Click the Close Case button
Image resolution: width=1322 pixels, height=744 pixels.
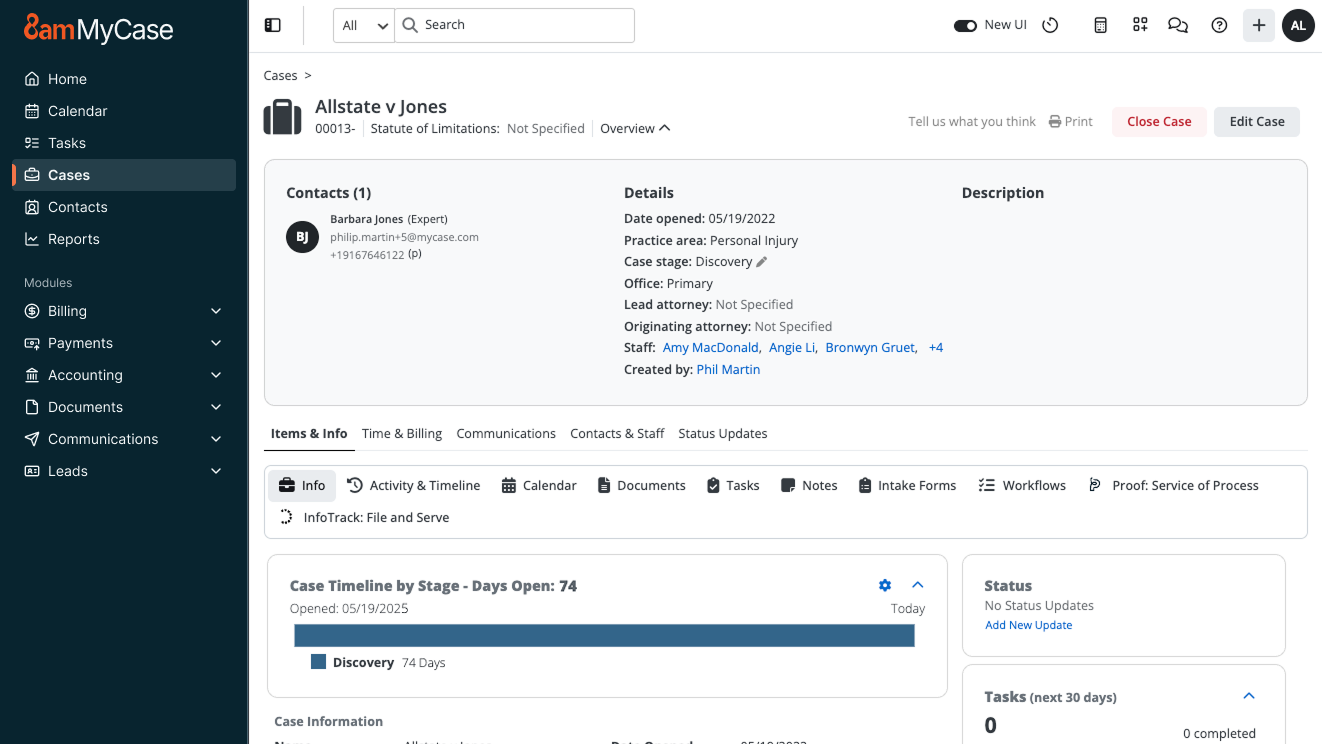pos(1159,122)
